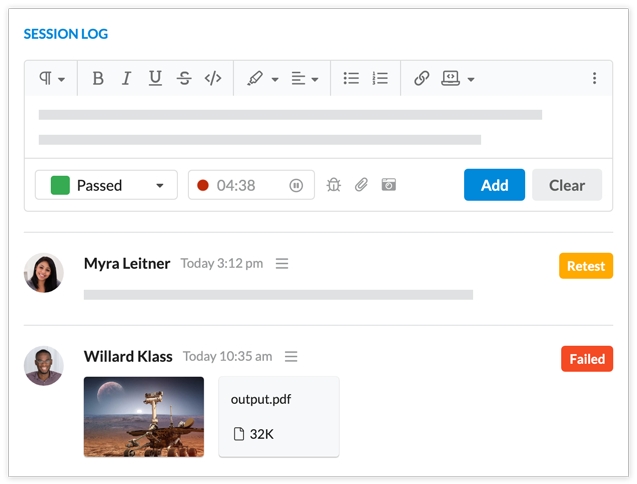This screenshot has height=484, width=637.
Task: Click the Today 3:12 pm timestamp
Action: pos(222,263)
